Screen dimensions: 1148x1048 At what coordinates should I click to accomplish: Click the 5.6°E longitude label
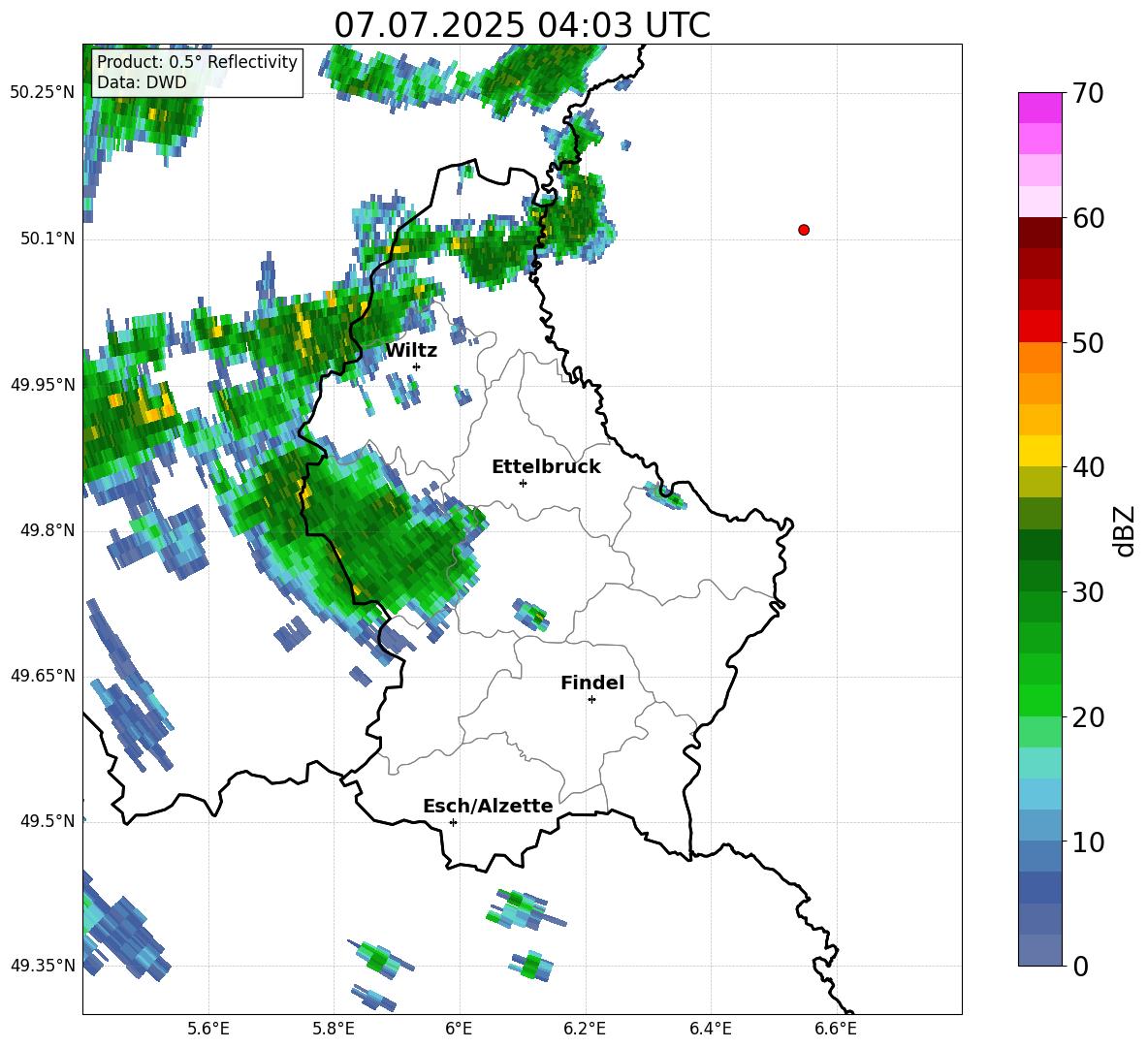click(208, 1029)
